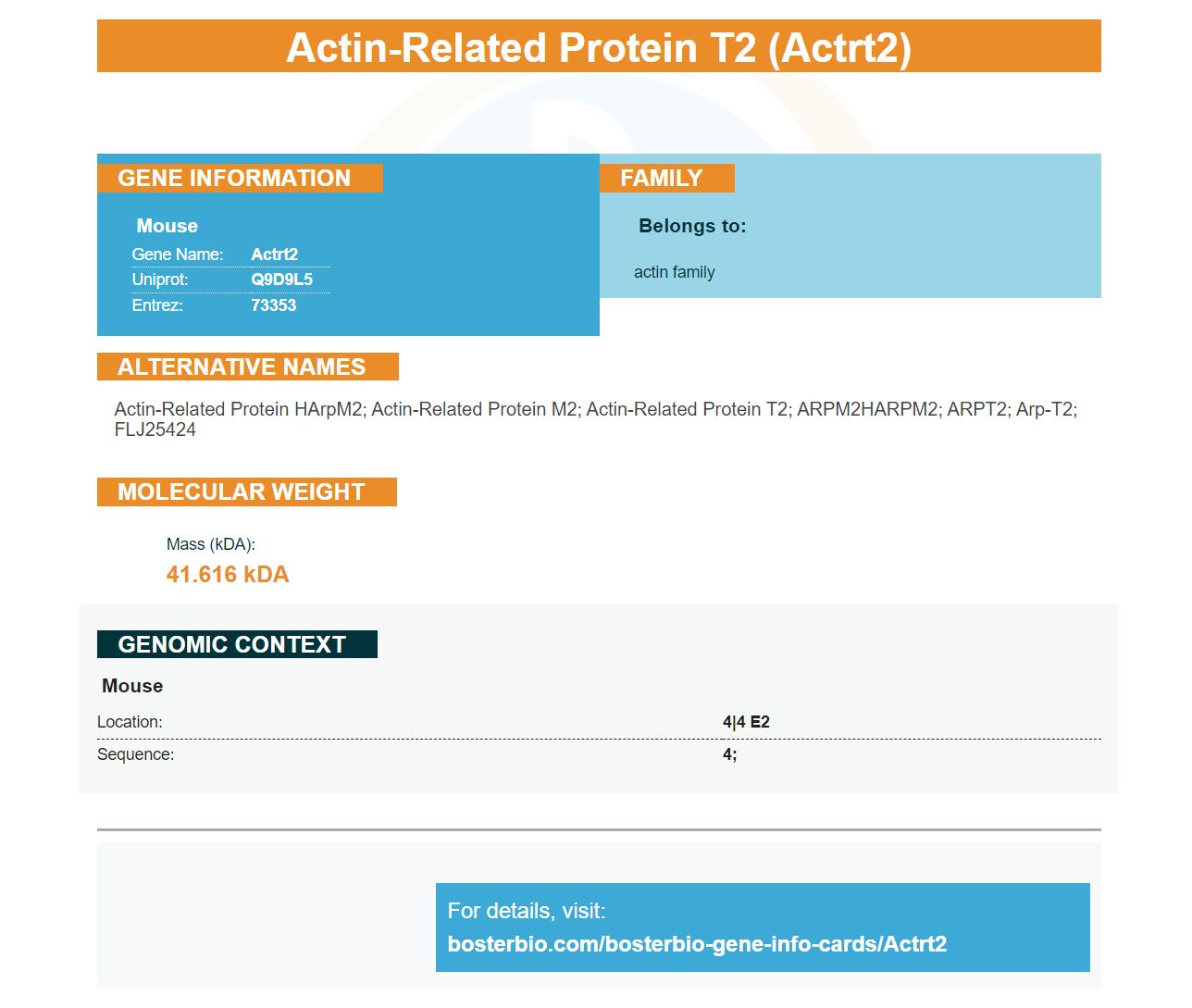Screen dimensions: 1192x1008
Task: Click the 'Mass (kDA):' label
Action: (x=211, y=544)
